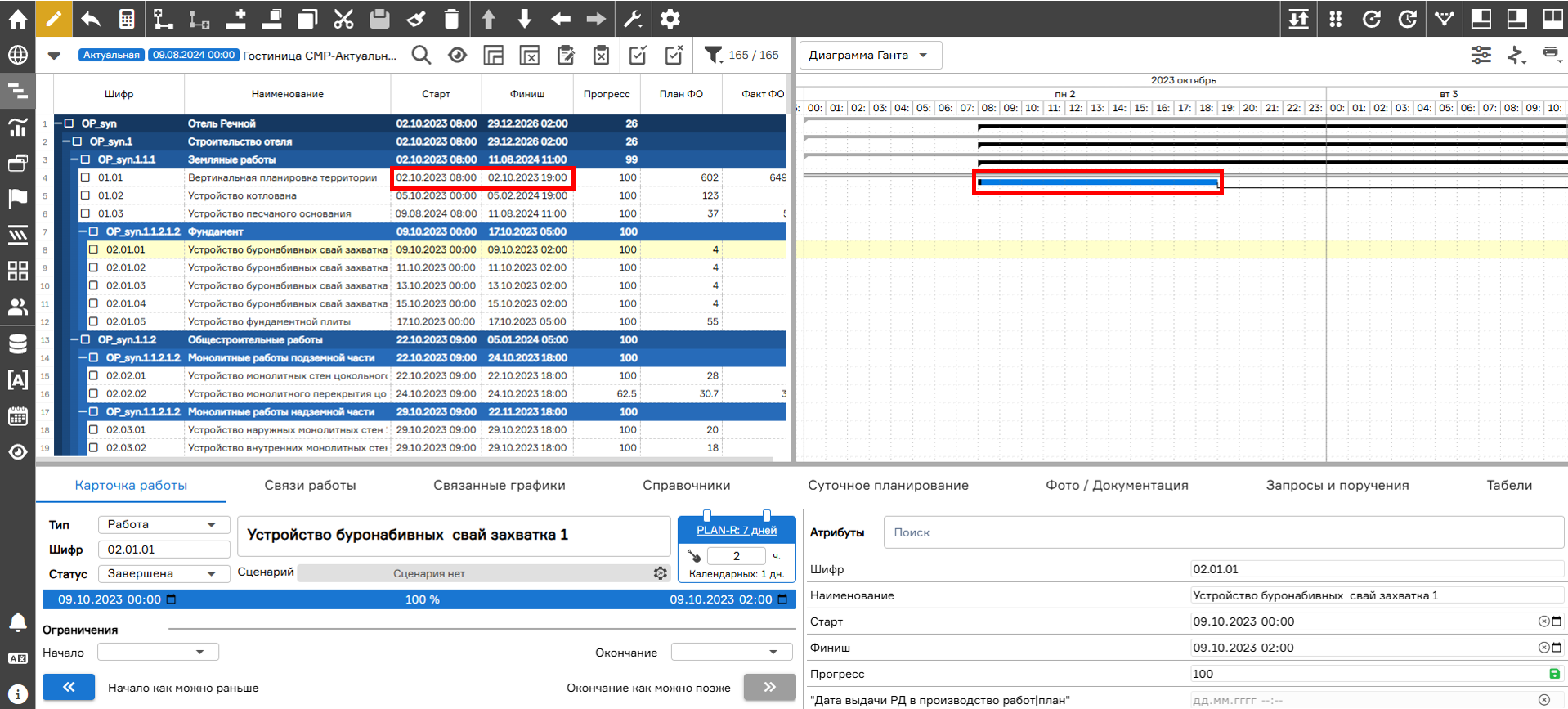Open the notifications bell icon
This screenshot has height=709, width=1568.
tap(17, 622)
